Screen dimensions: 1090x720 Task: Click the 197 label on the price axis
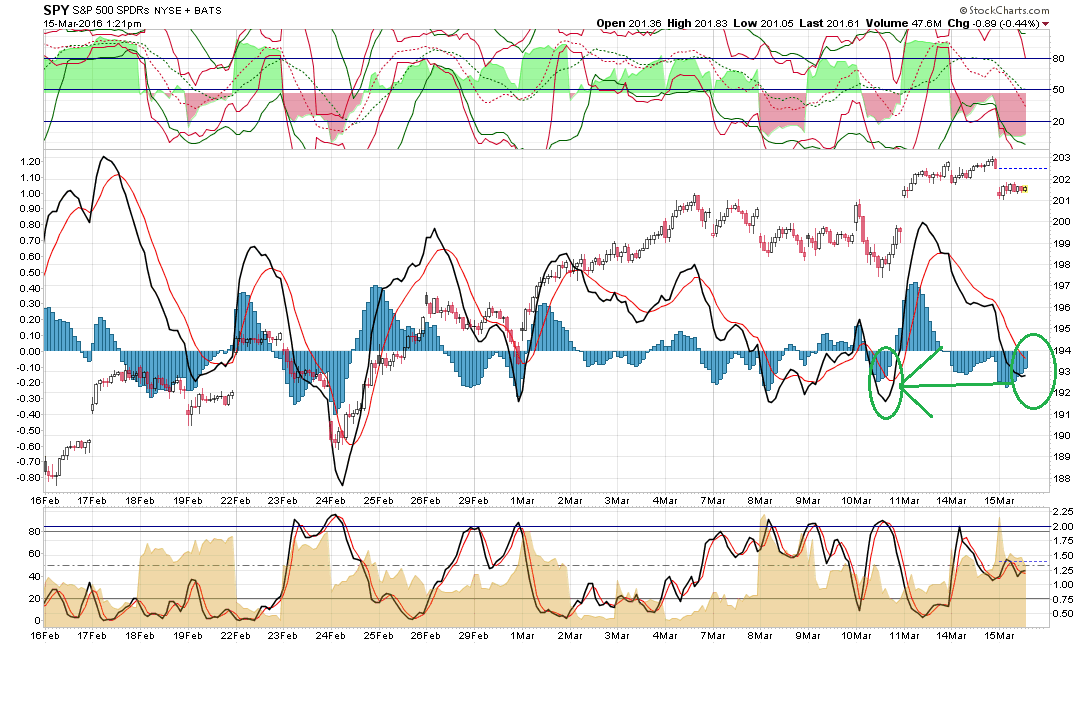tap(1061, 286)
